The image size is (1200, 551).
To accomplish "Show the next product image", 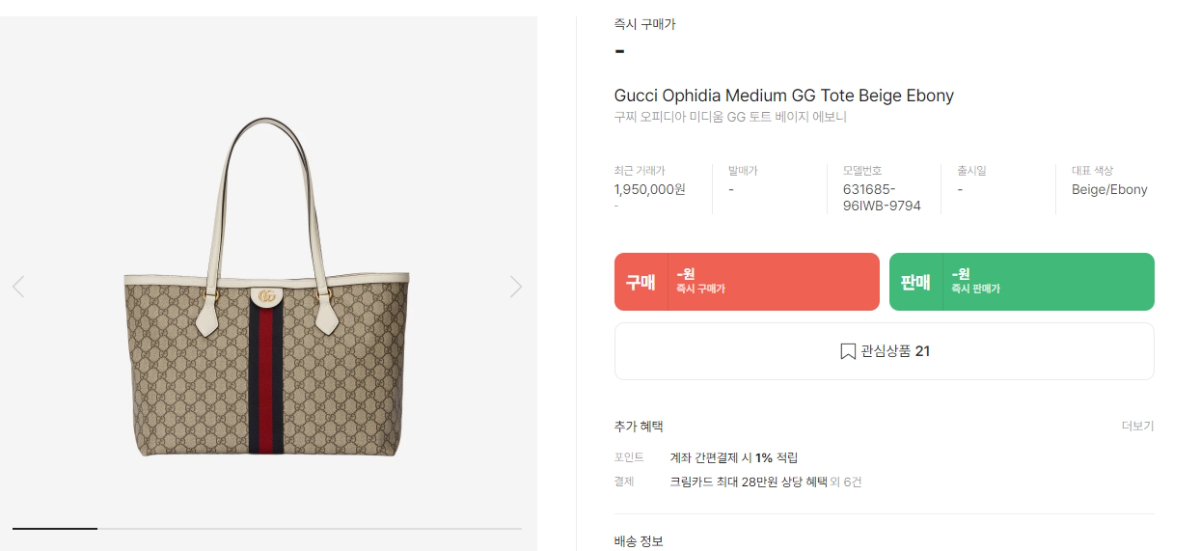I will point(515,287).
